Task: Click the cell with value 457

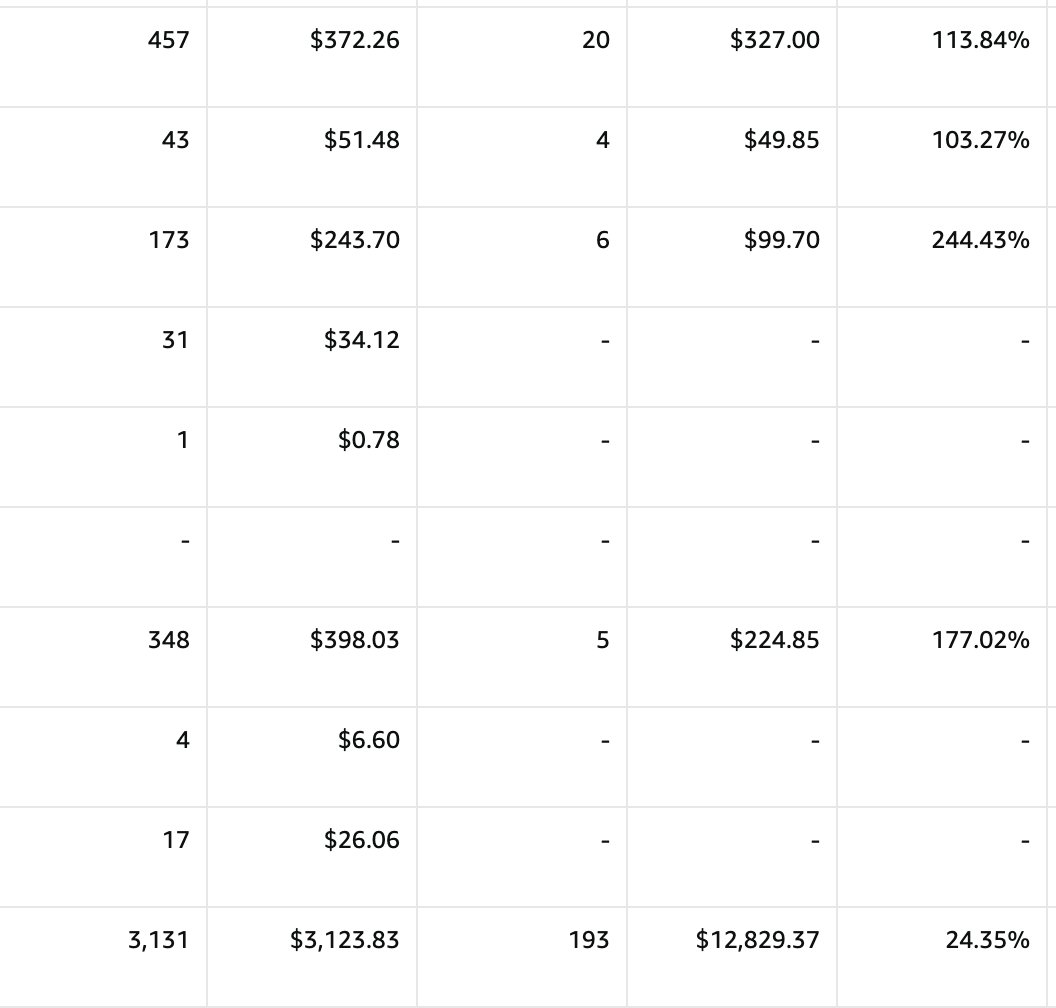Action: pyautogui.click(x=102, y=57)
